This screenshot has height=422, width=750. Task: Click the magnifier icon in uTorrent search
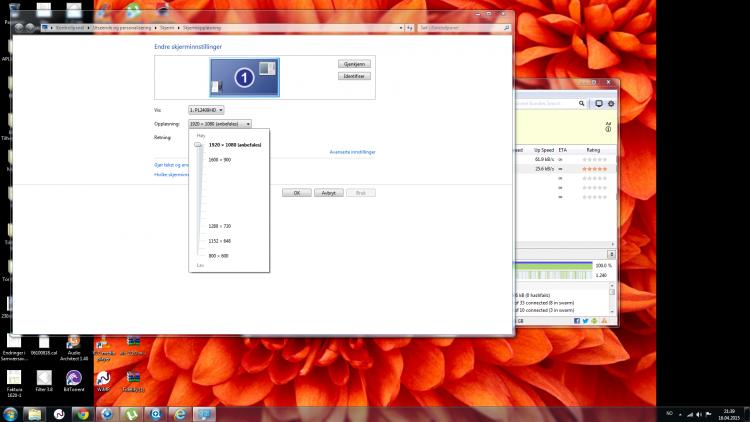pos(582,103)
